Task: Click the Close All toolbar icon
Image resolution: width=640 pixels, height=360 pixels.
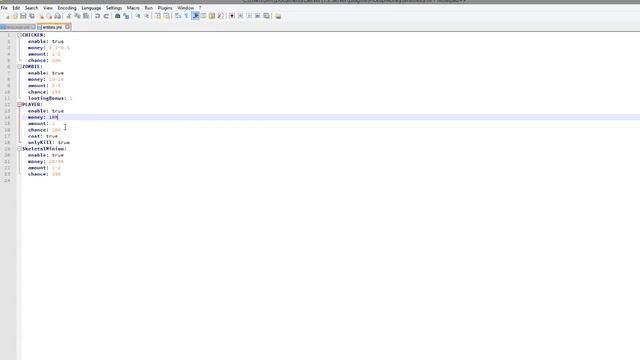Action: tap(49, 16)
